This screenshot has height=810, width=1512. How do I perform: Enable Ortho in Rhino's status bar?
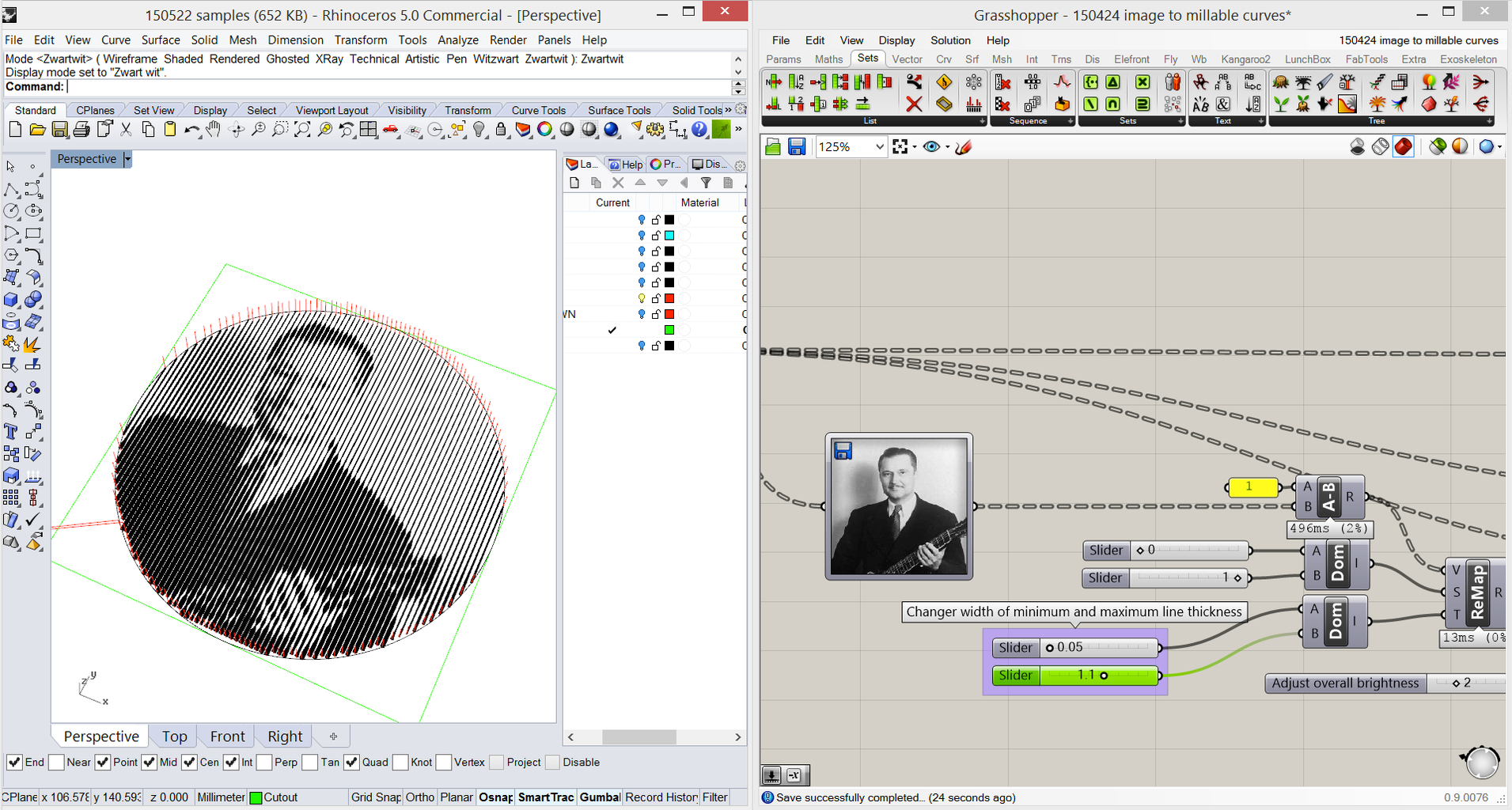pos(419,797)
